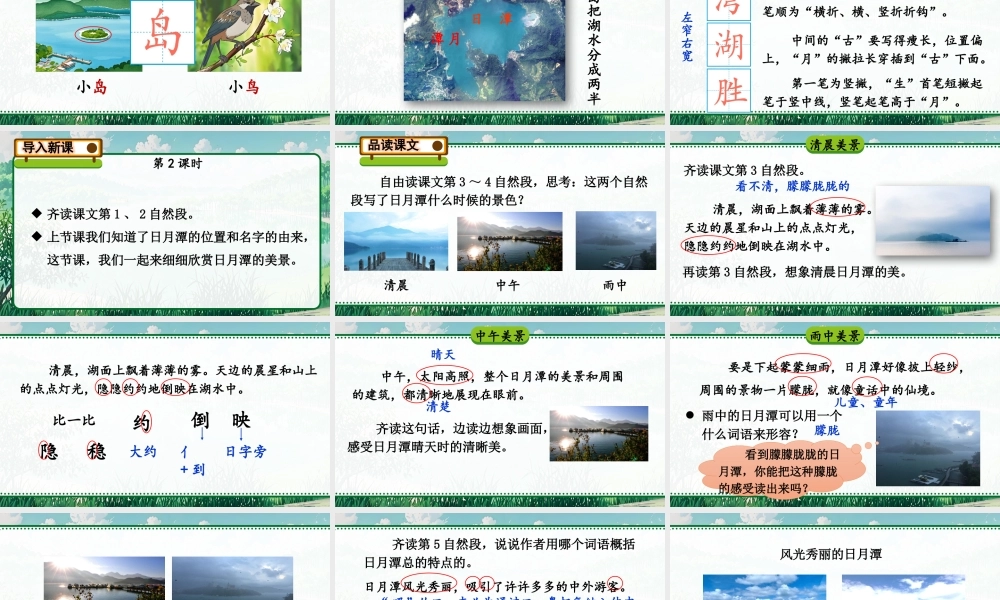Viewport: 1000px width, 600px height.
Task: Click the large 倒 character
Action: pyautogui.click(x=200, y=420)
